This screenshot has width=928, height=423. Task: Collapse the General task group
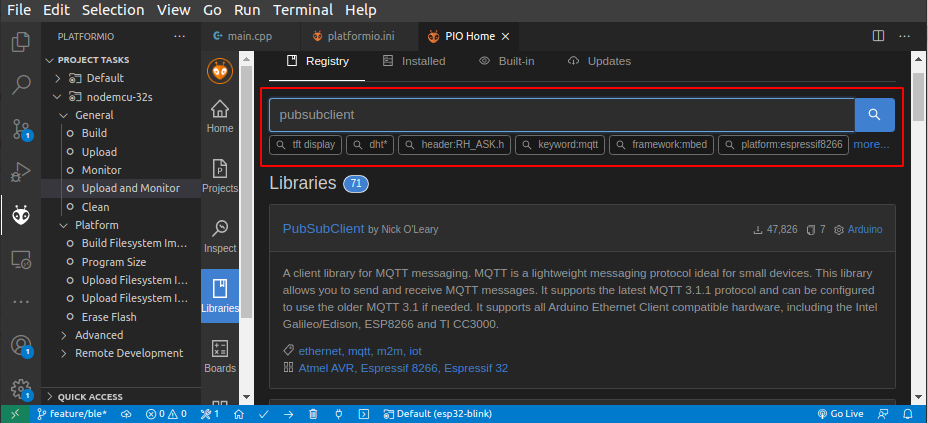point(64,115)
